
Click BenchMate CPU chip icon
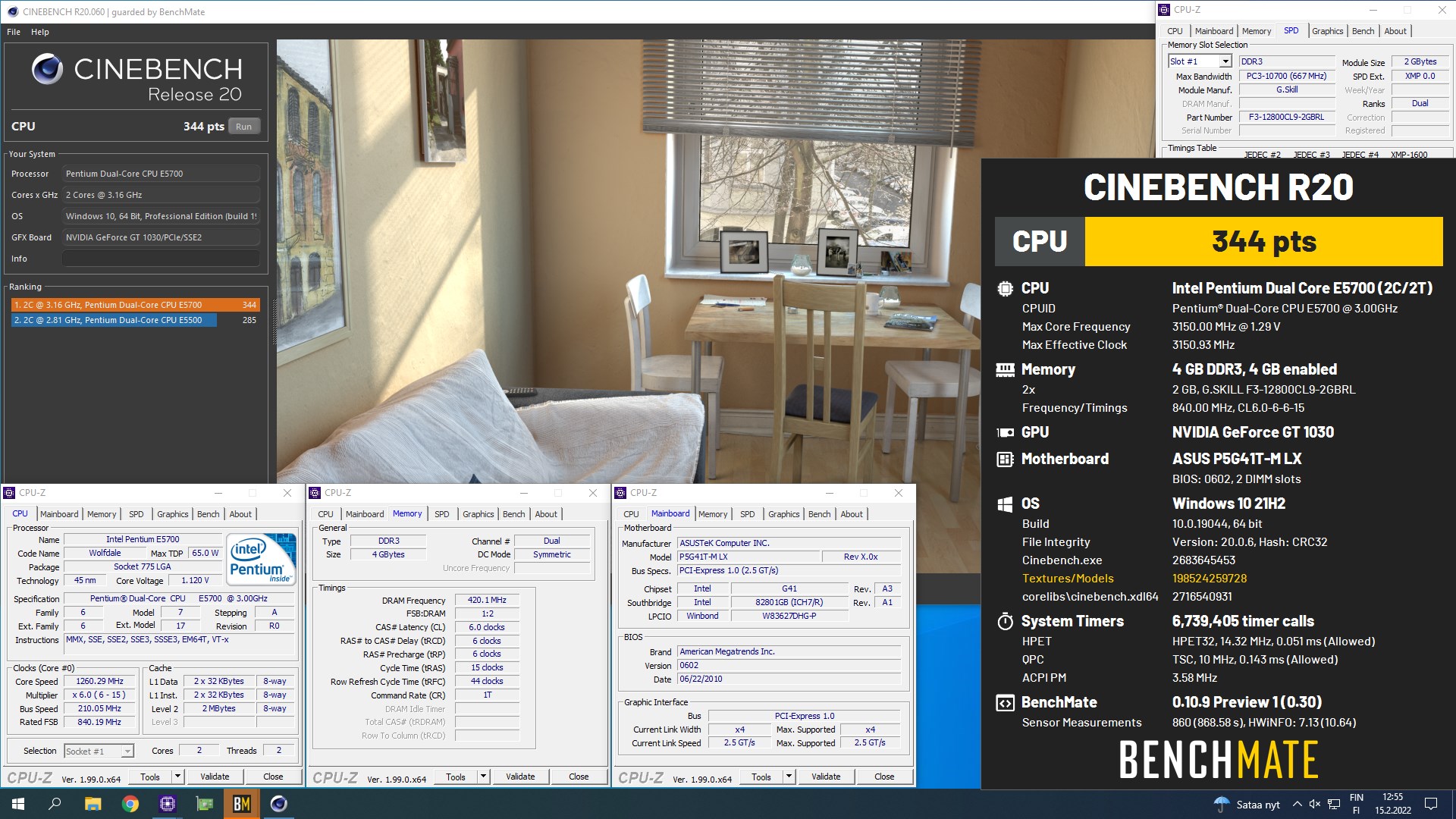click(x=1005, y=288)
